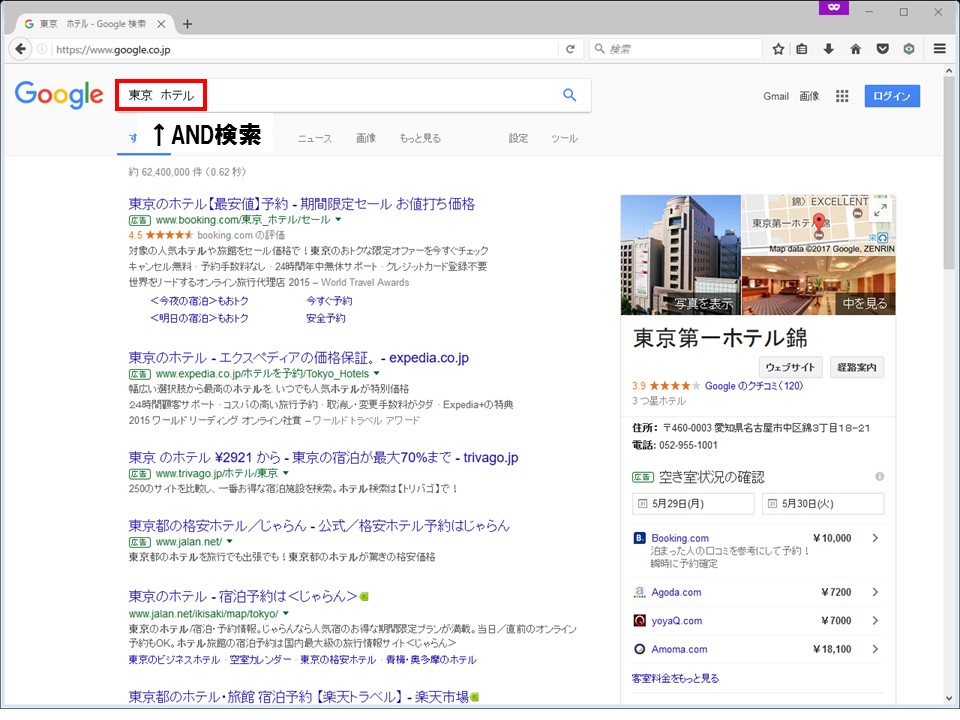Open the dropdown arrow next to expedia.co.jp URL
The image size is (960, 720).
[377, 373]
